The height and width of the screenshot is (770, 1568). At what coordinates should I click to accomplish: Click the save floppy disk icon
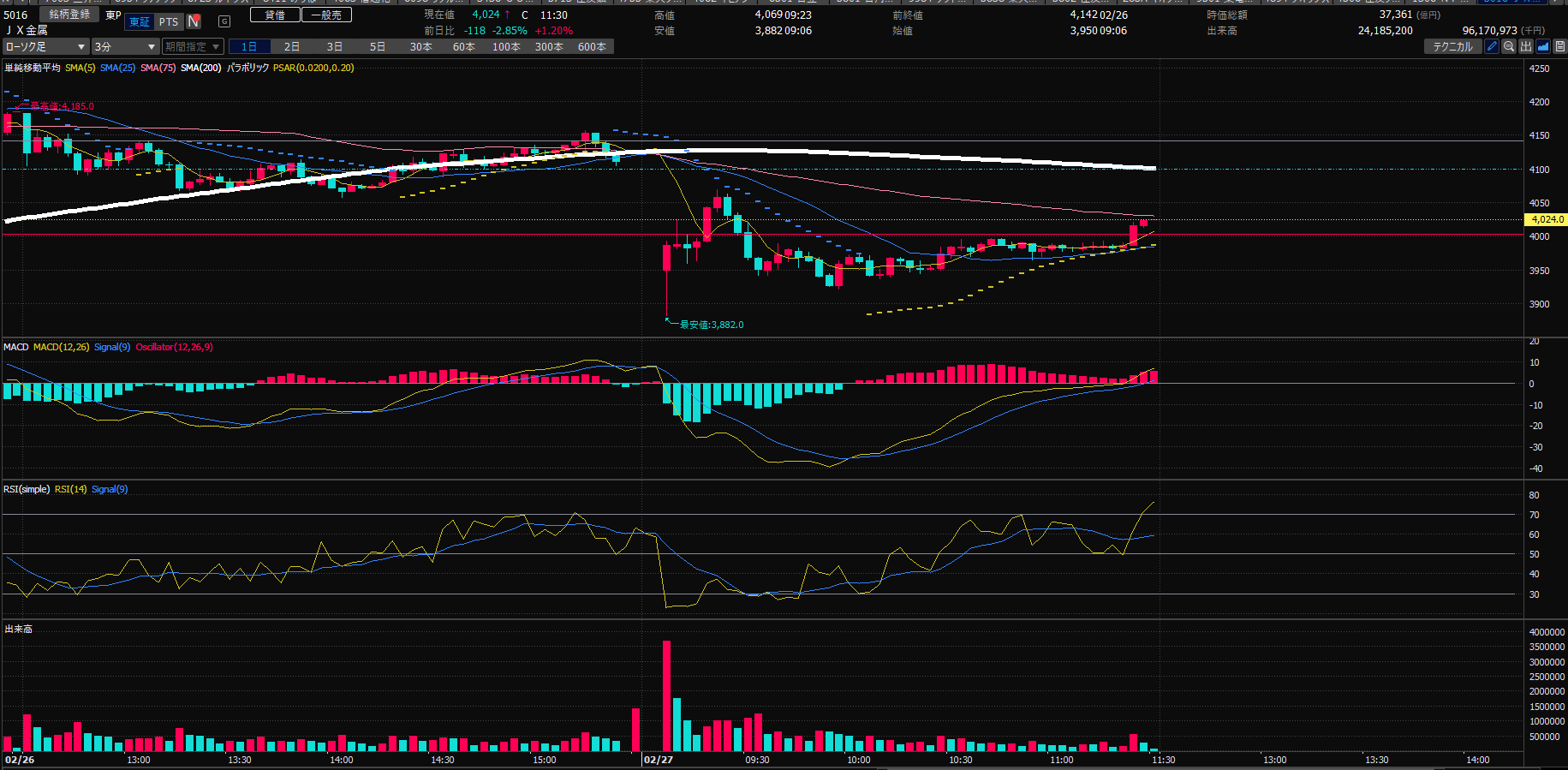[1559, 47]
